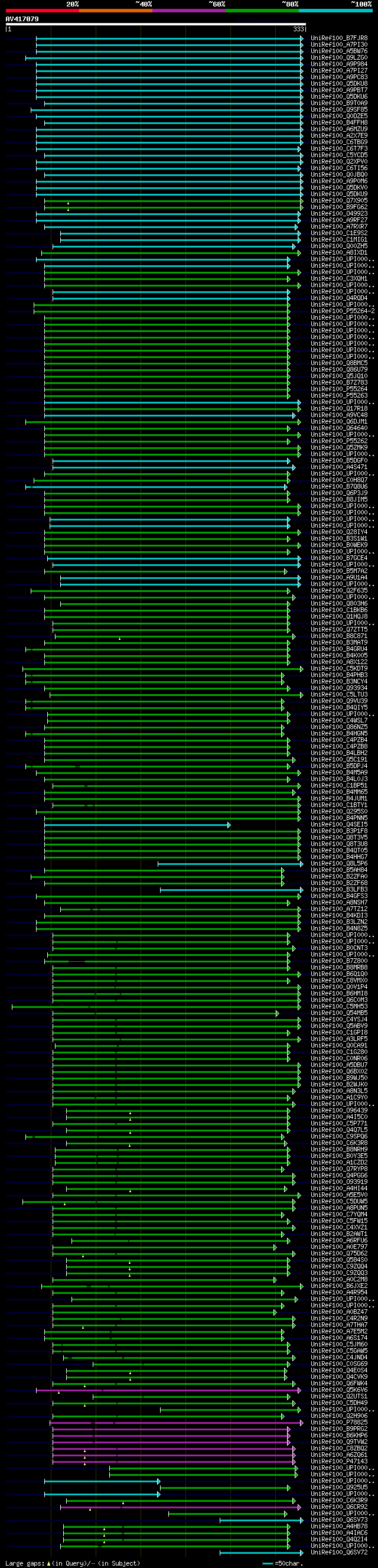
Task: Click the hit label UniRef100_Q64640
Action: tap(339, 428)
